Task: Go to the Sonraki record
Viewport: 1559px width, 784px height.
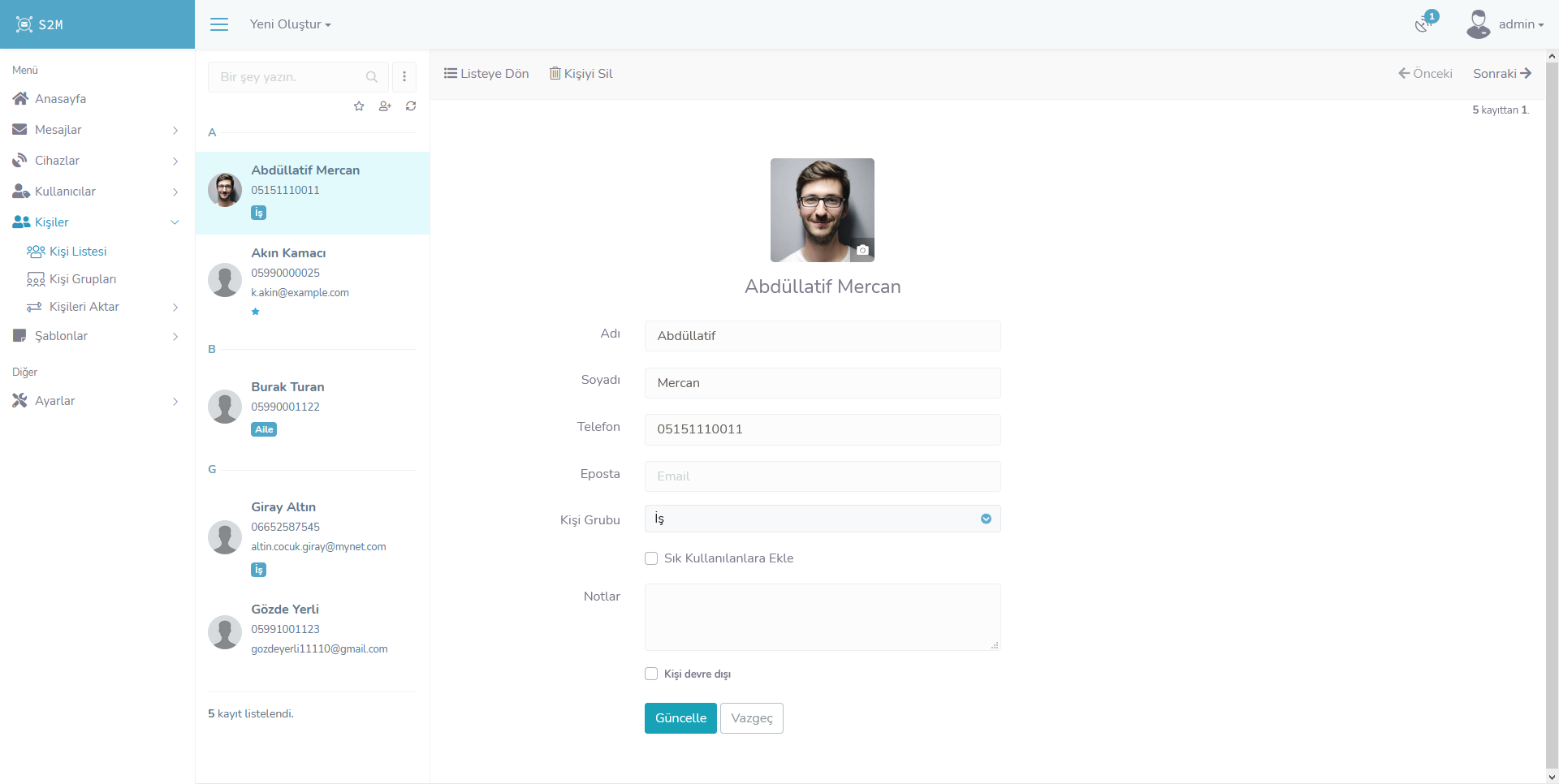Action: [x=1501, y=74]
